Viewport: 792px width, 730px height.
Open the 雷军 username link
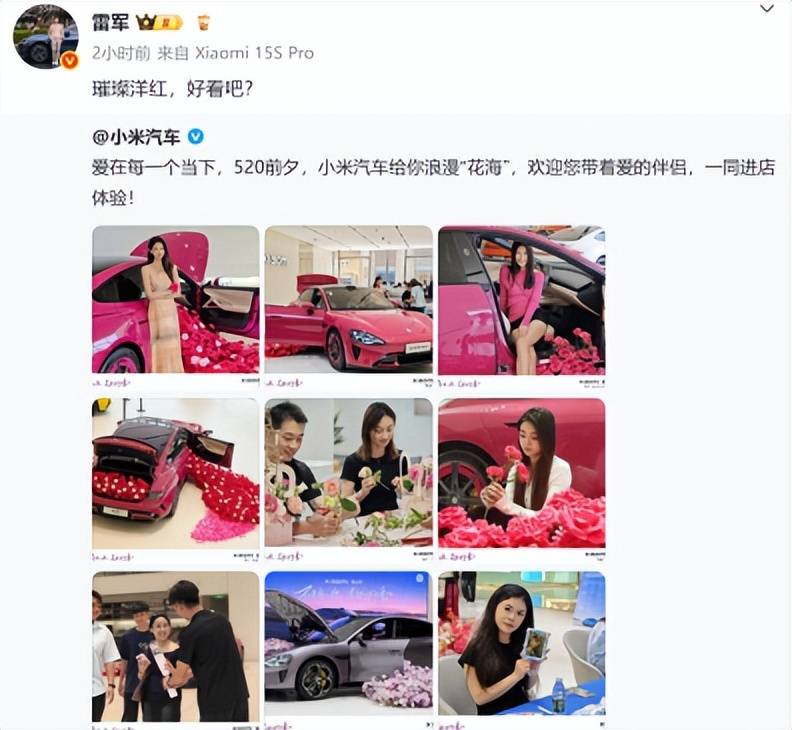tap(111, 23)
